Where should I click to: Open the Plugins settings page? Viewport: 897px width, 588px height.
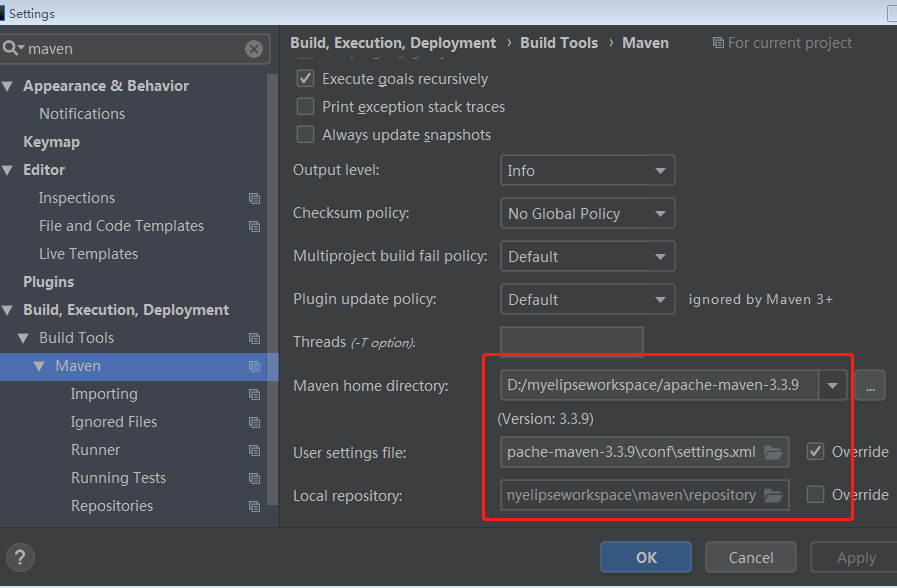coord(49,282)
